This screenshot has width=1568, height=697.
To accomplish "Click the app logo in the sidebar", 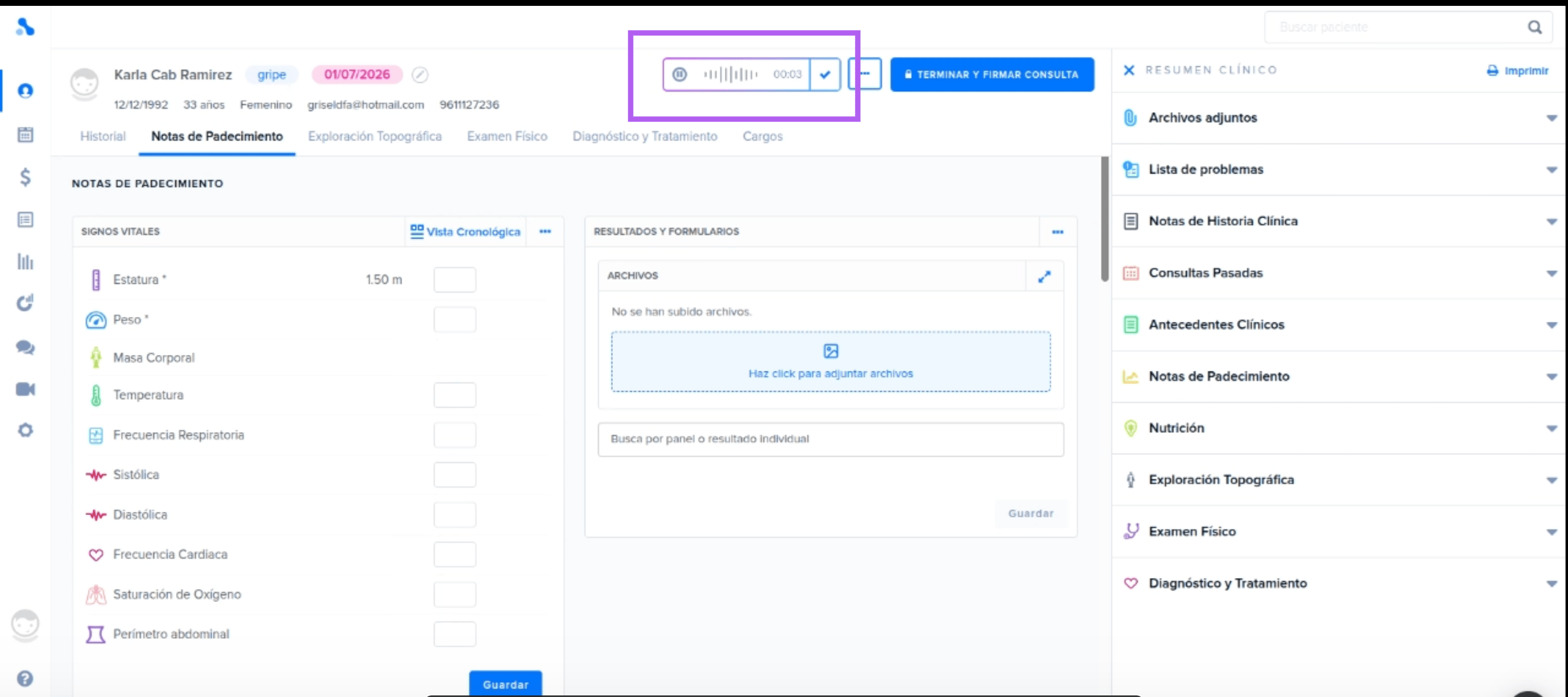I will tap(25, 27).
